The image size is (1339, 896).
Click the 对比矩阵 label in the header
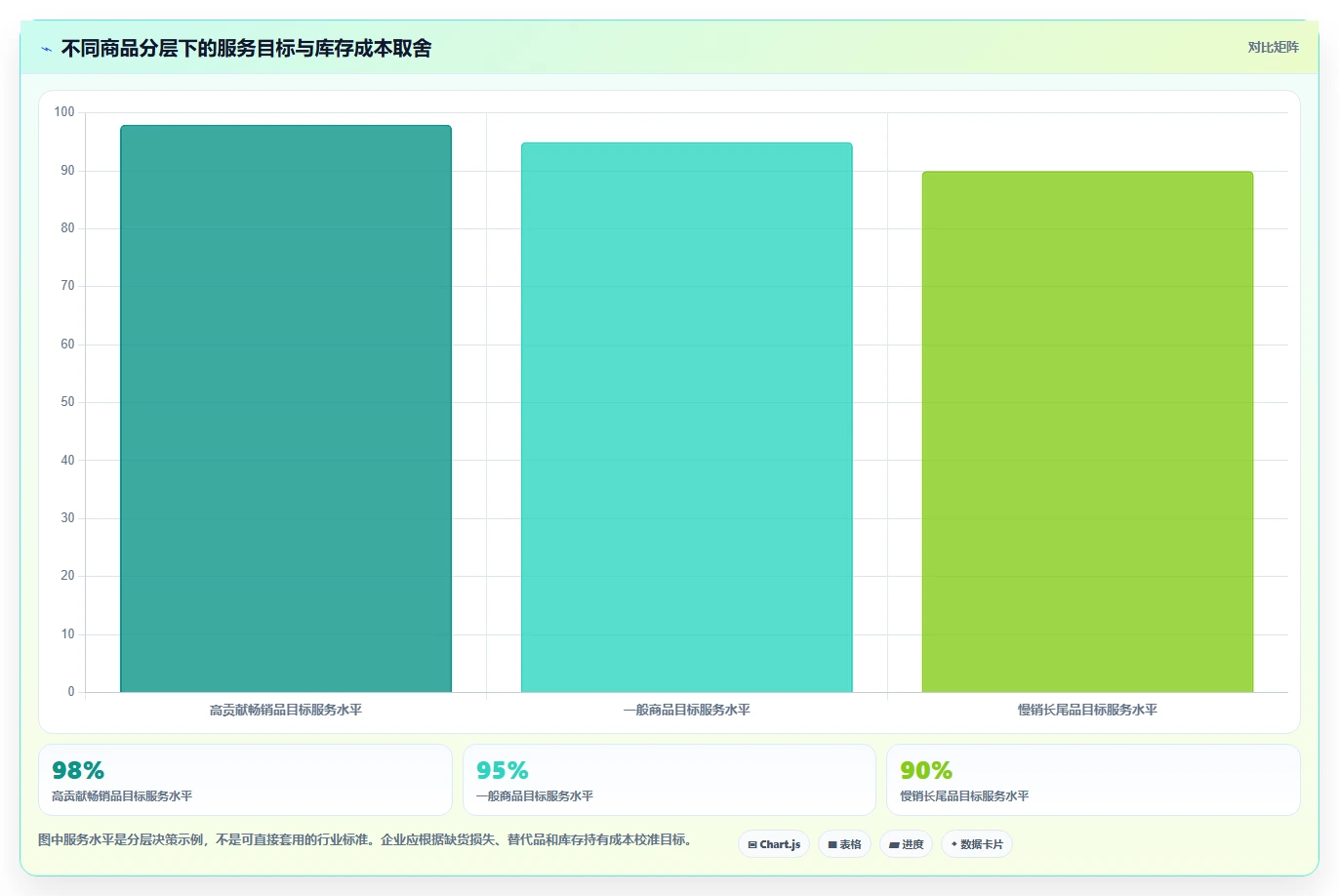(x=1273, y=47)
